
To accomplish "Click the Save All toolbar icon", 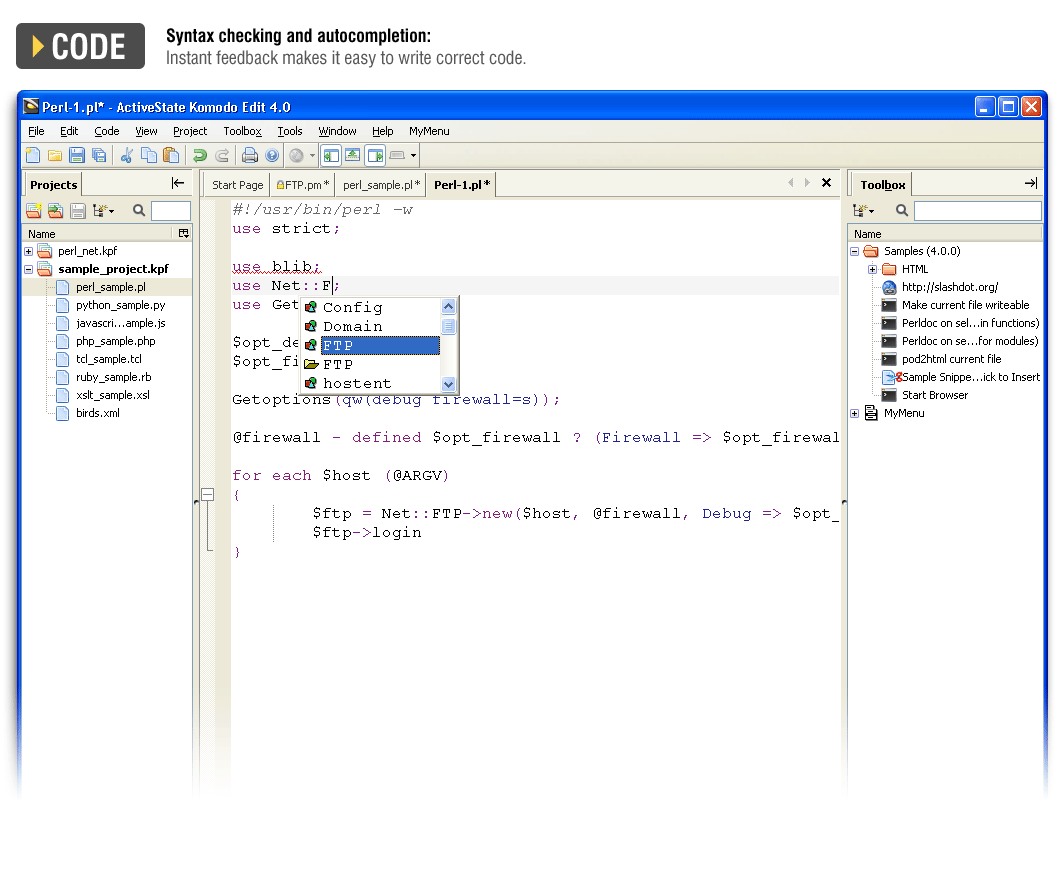I will (99, 155).
